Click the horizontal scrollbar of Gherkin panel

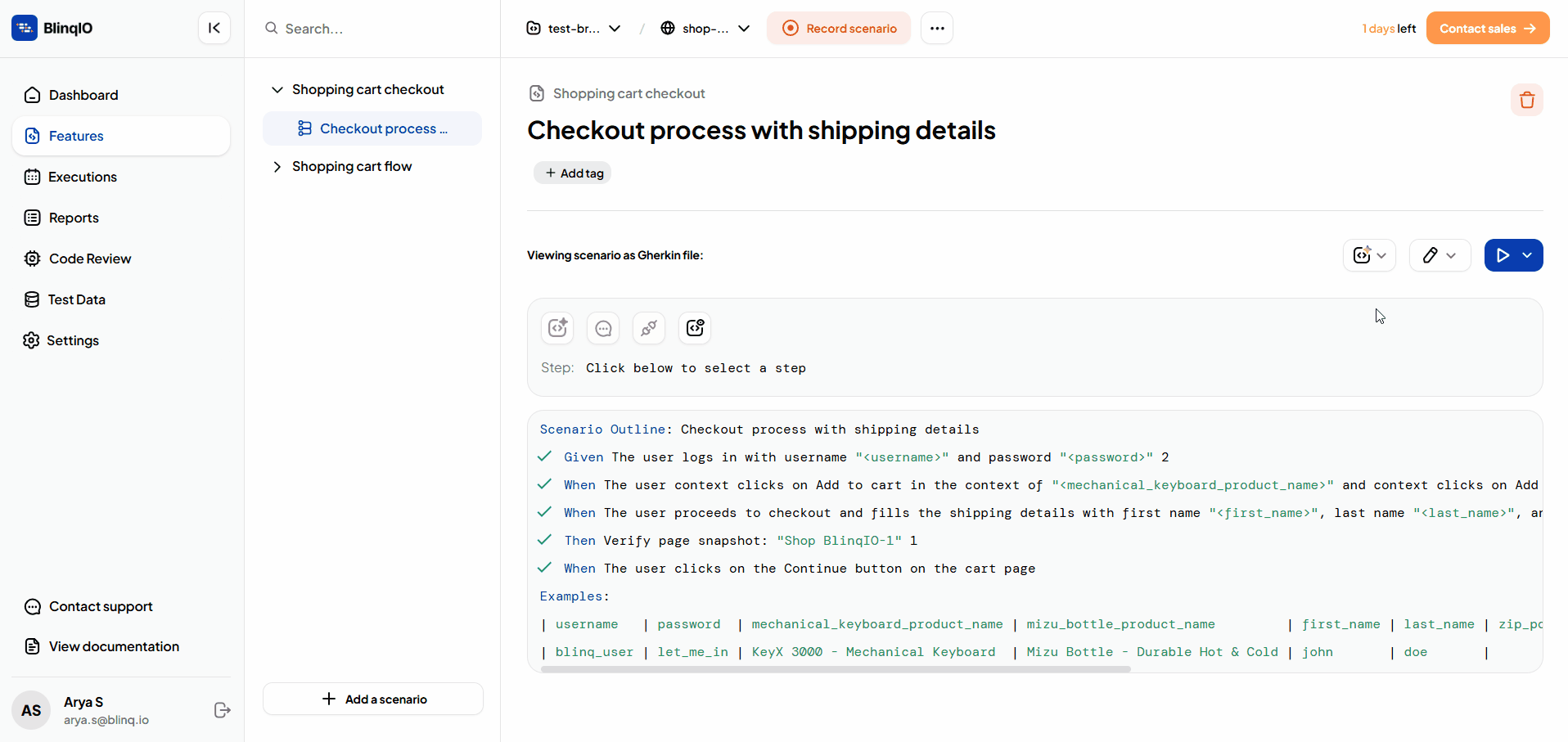[x=836, y=669]
